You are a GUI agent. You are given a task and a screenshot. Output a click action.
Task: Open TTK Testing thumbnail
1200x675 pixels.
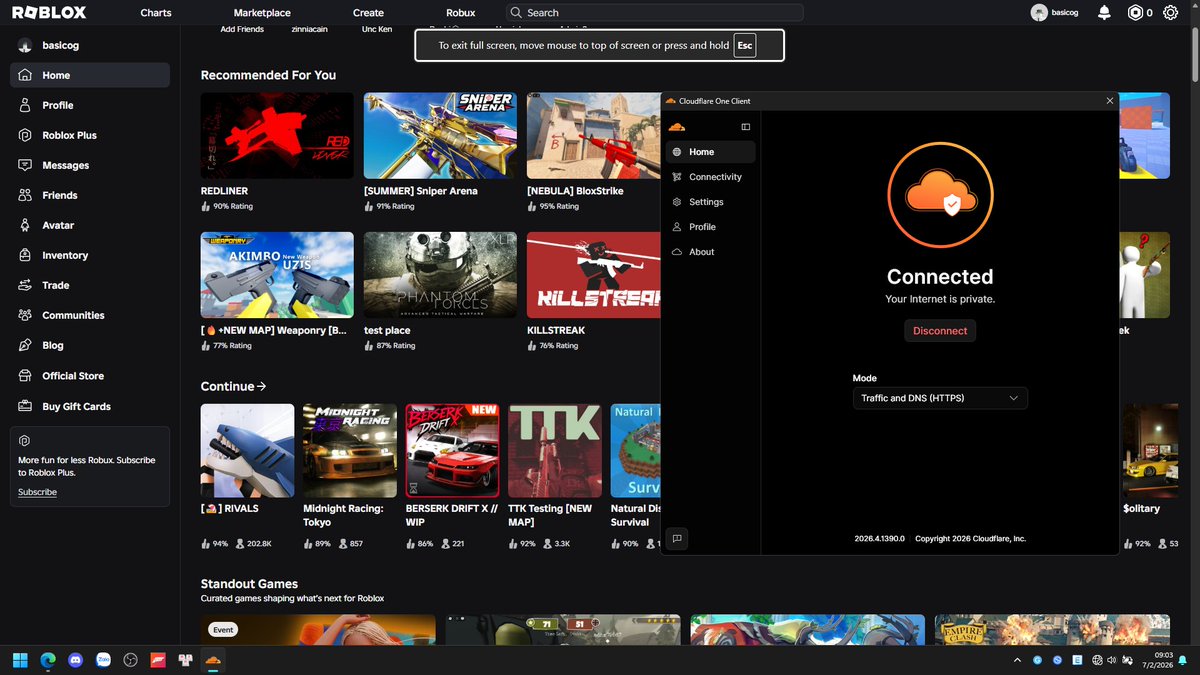[x=555, y=450]
